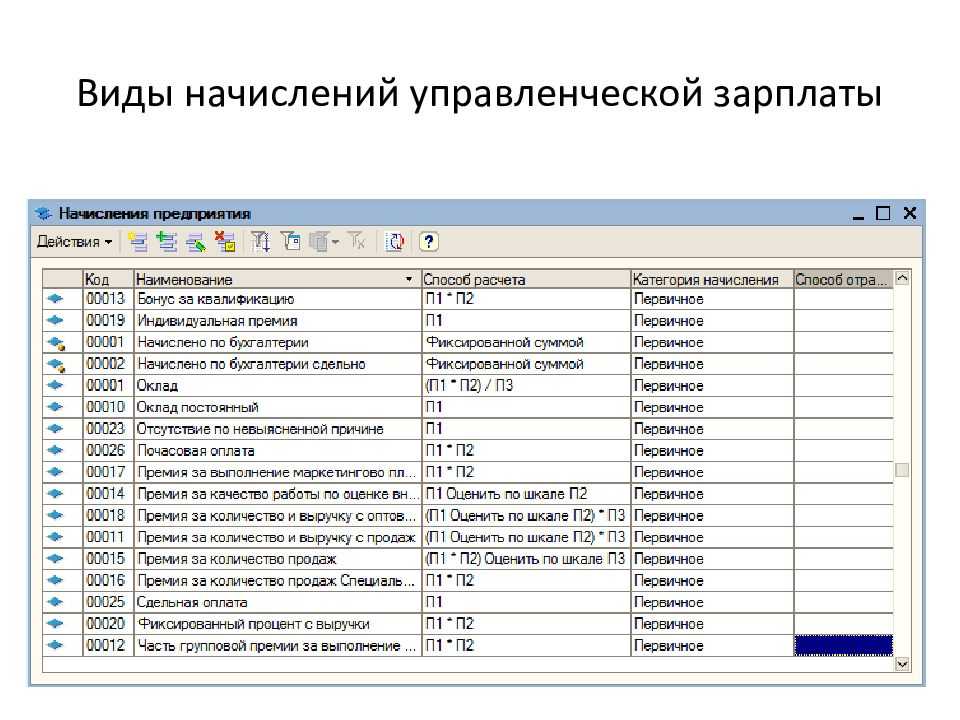Click the Edit current item toolbar icon
Screen dimensions: 960x720
196,242
